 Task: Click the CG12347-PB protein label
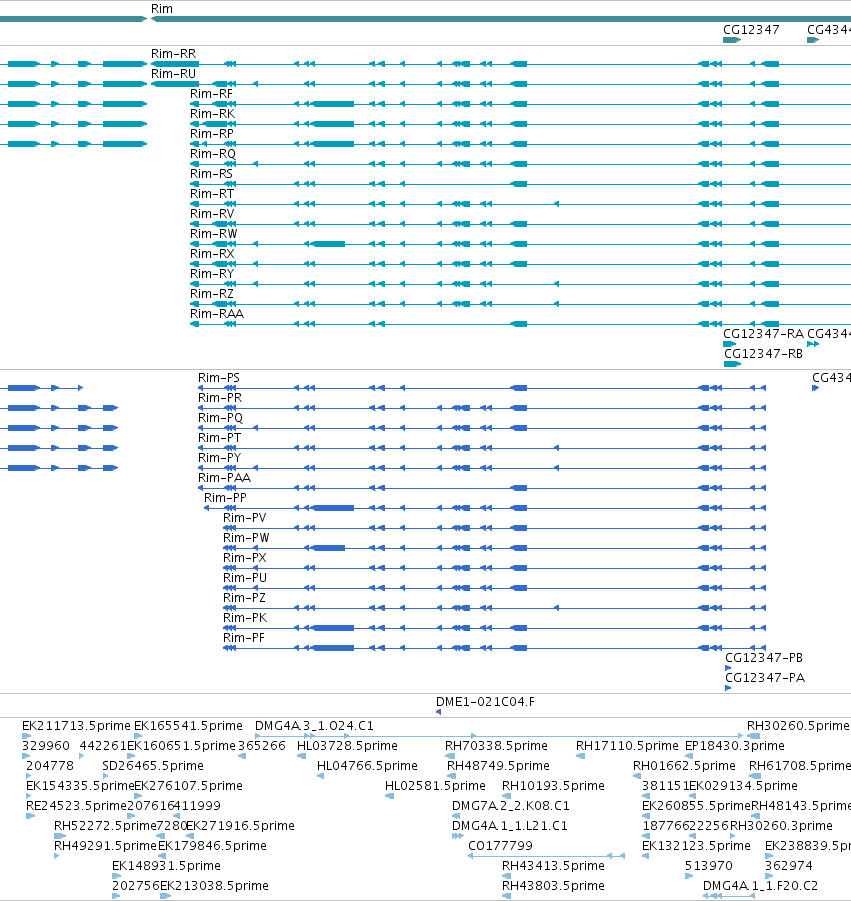tap(764, 658)
